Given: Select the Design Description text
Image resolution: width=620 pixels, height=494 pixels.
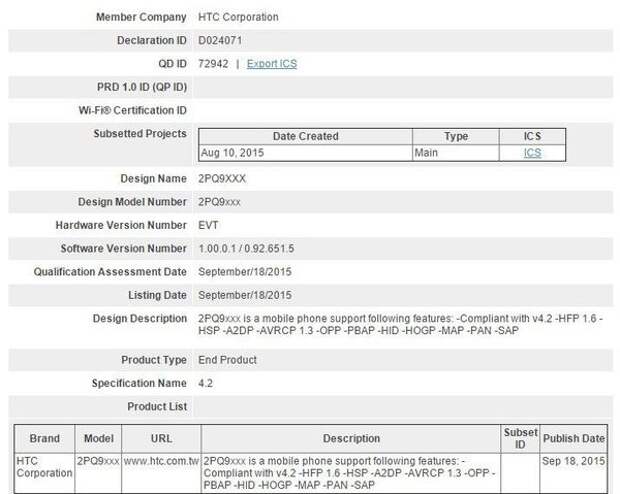Looking at the screenshot, I should pyautogui.click(x=400, y=324).
